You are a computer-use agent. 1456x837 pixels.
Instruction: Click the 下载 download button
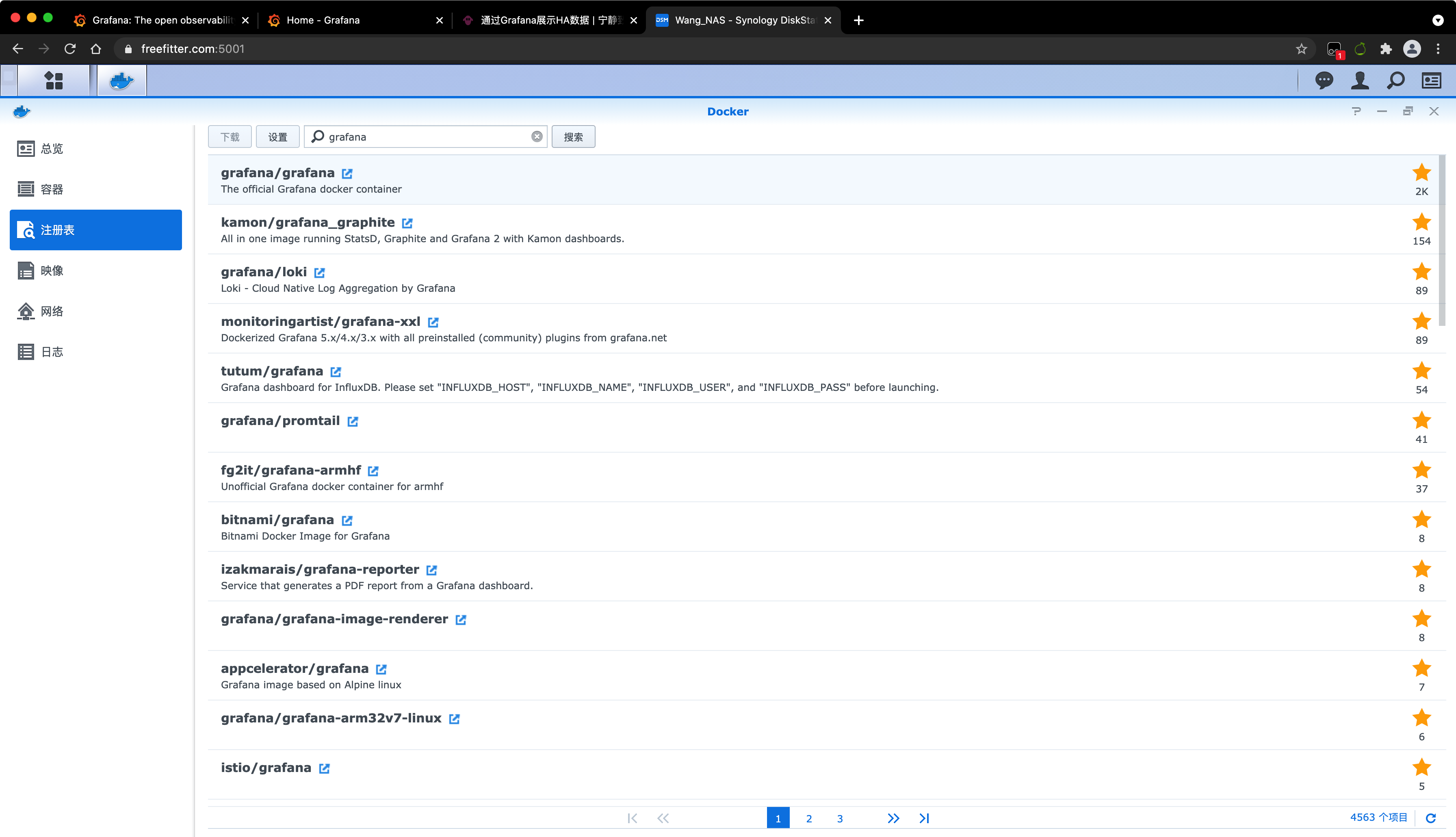230,137
